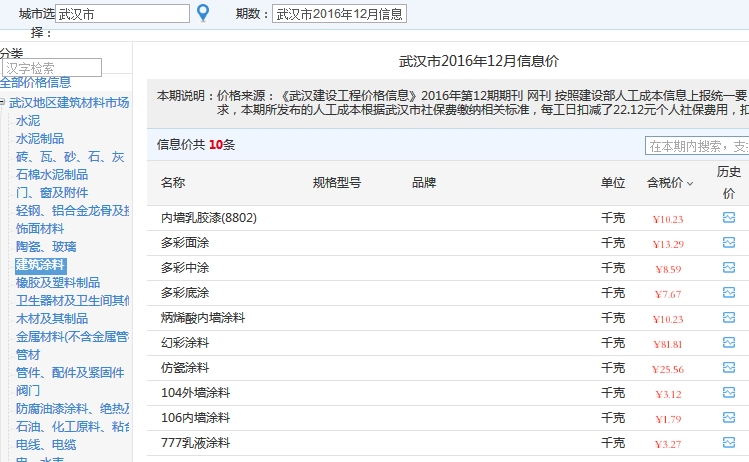This screenshot has width=749, height=462.
Task: Click the ¥3.12 price value
Action: (668, 394)
